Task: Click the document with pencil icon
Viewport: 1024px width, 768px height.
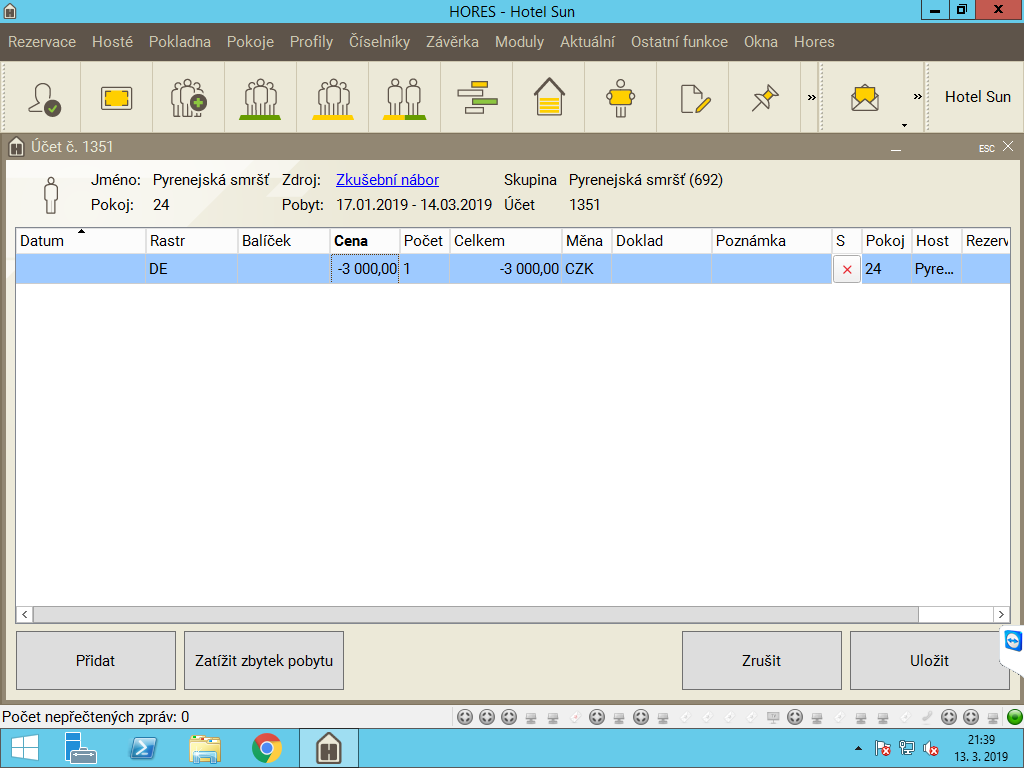Action: (x=693, y=97)
